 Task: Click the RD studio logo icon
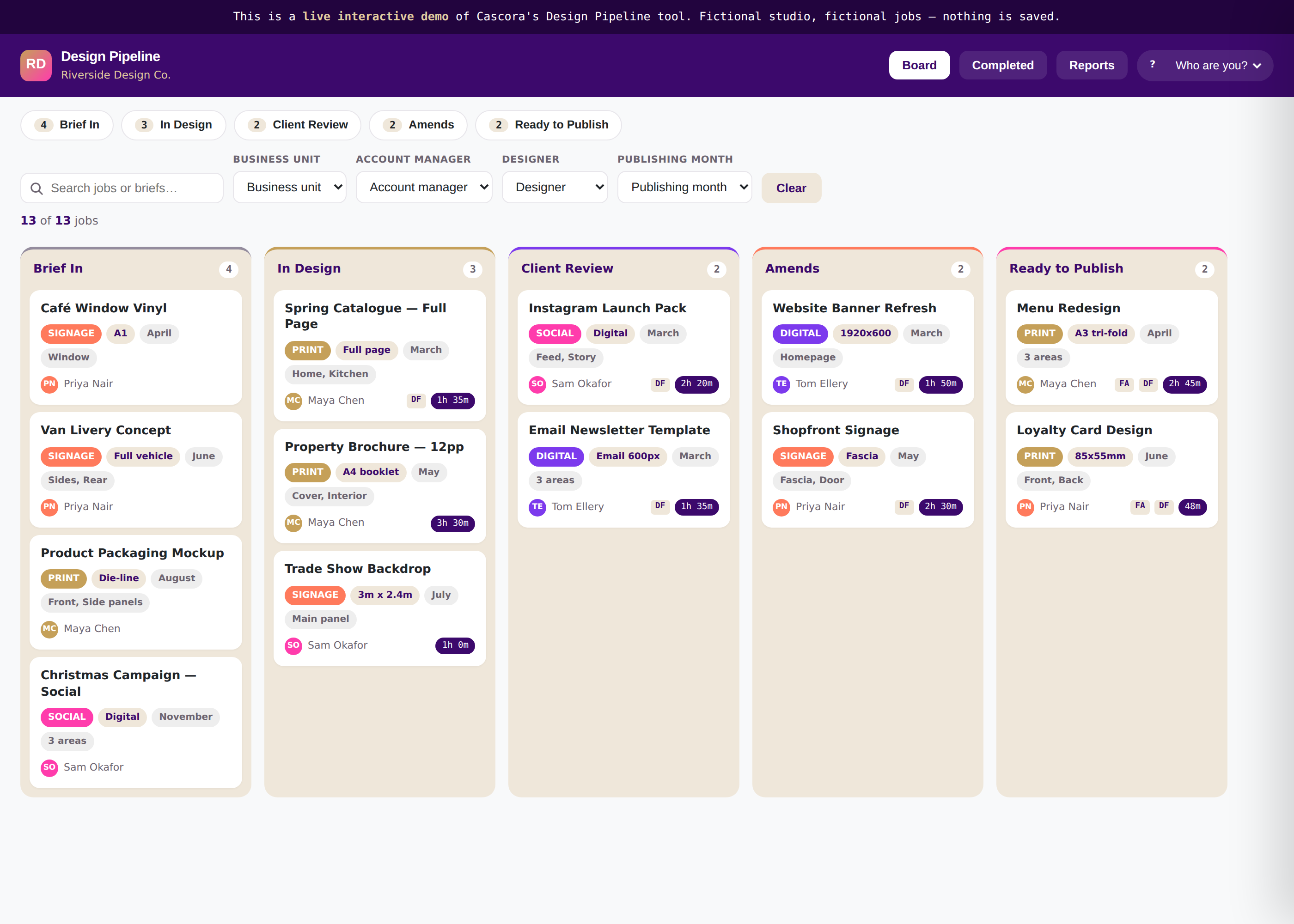point(36,65)
